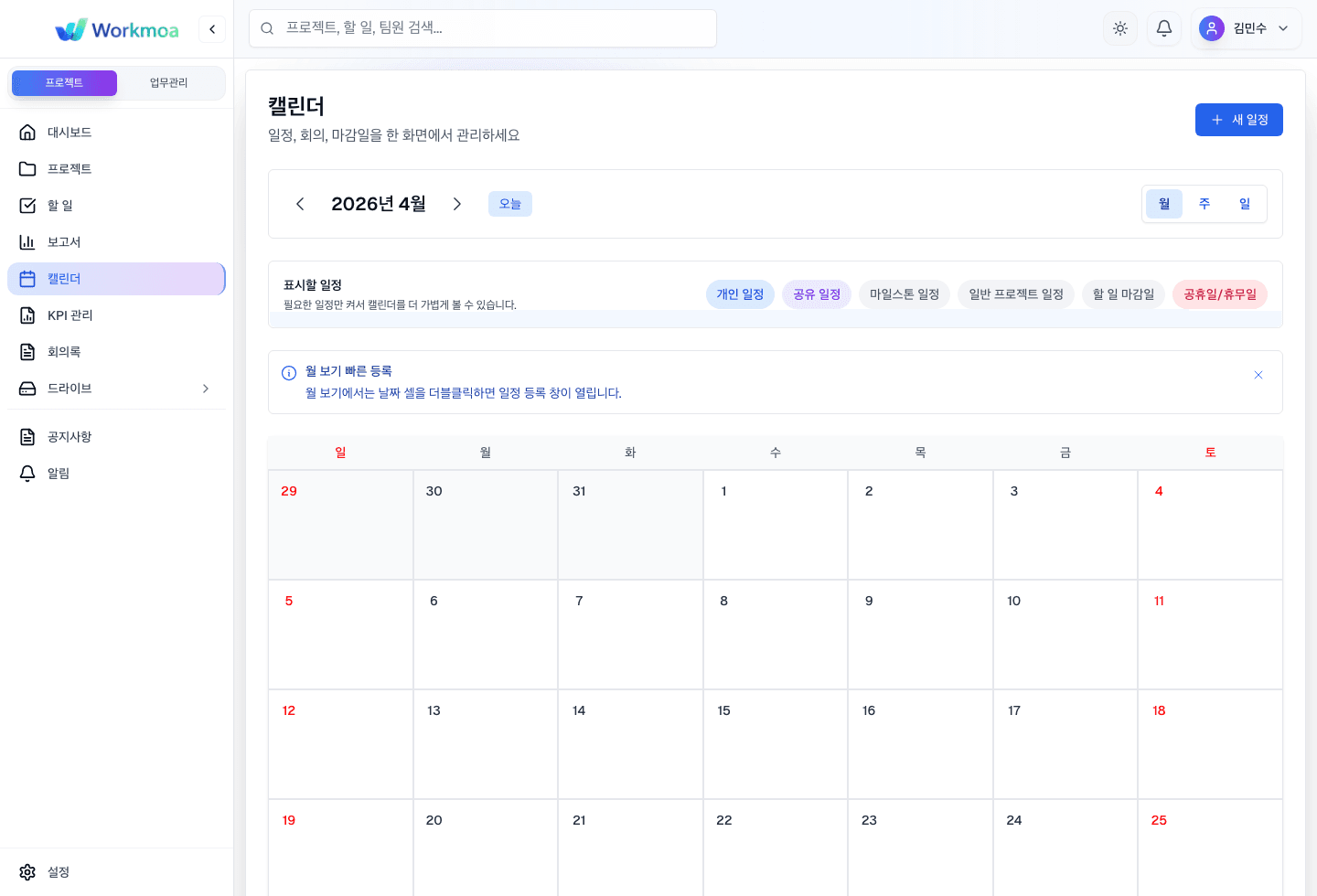Image resolution: width=1317 pixels, height=896 pixels.
Task: Click the 설정 gear icon
Action: pos(27,872)
